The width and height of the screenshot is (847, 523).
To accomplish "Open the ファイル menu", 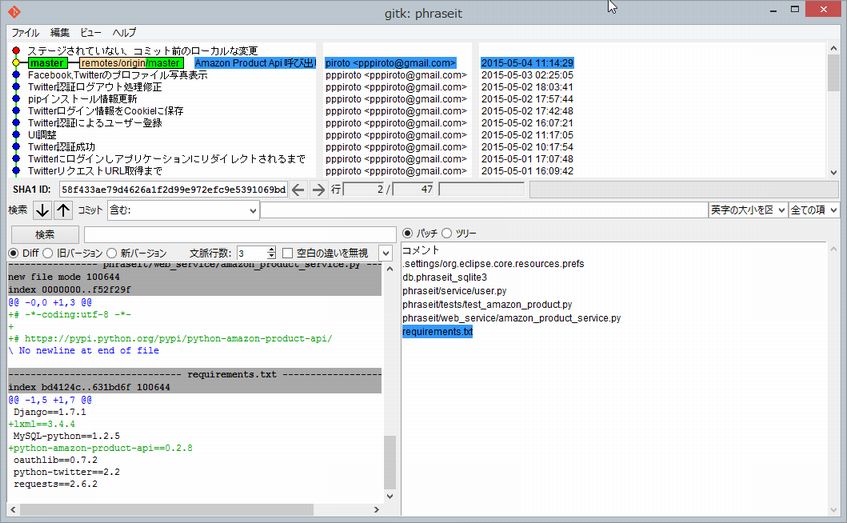I will [25, 33].
